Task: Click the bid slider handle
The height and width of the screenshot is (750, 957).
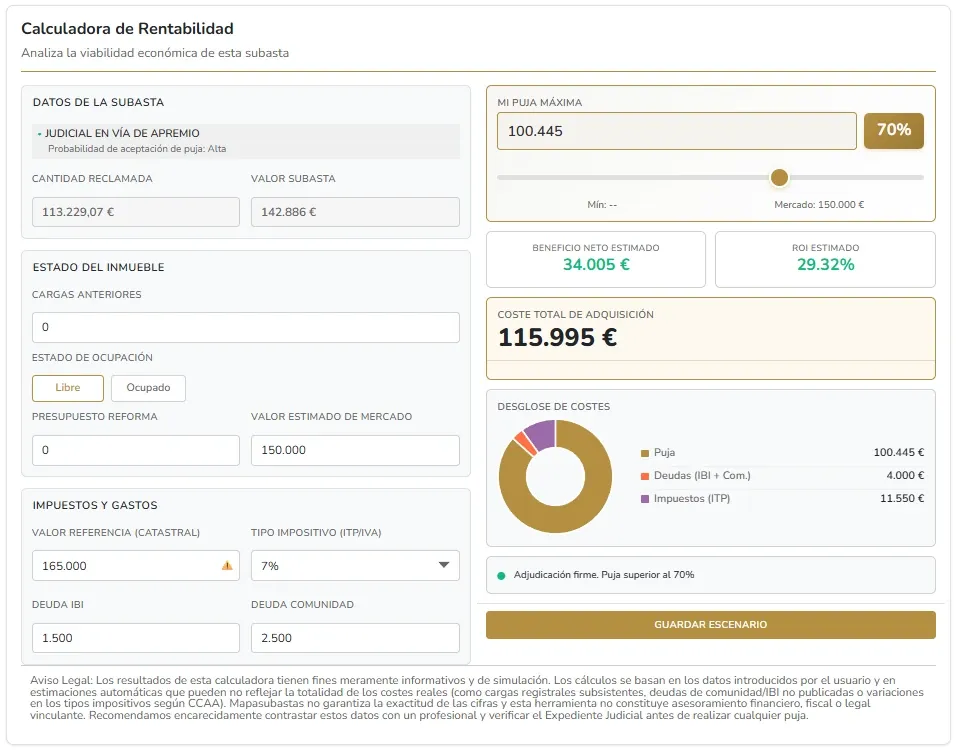Action: point(779,177)
